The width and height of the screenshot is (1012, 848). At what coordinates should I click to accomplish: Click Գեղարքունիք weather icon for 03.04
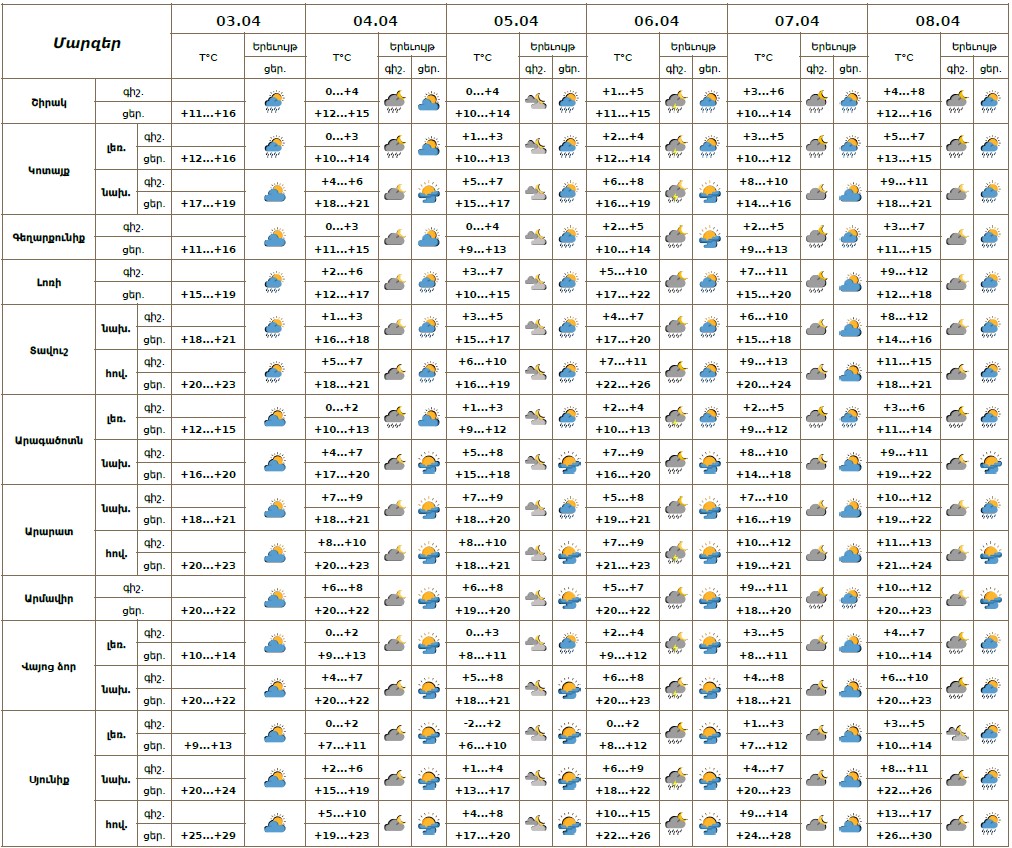click(275, 238)
